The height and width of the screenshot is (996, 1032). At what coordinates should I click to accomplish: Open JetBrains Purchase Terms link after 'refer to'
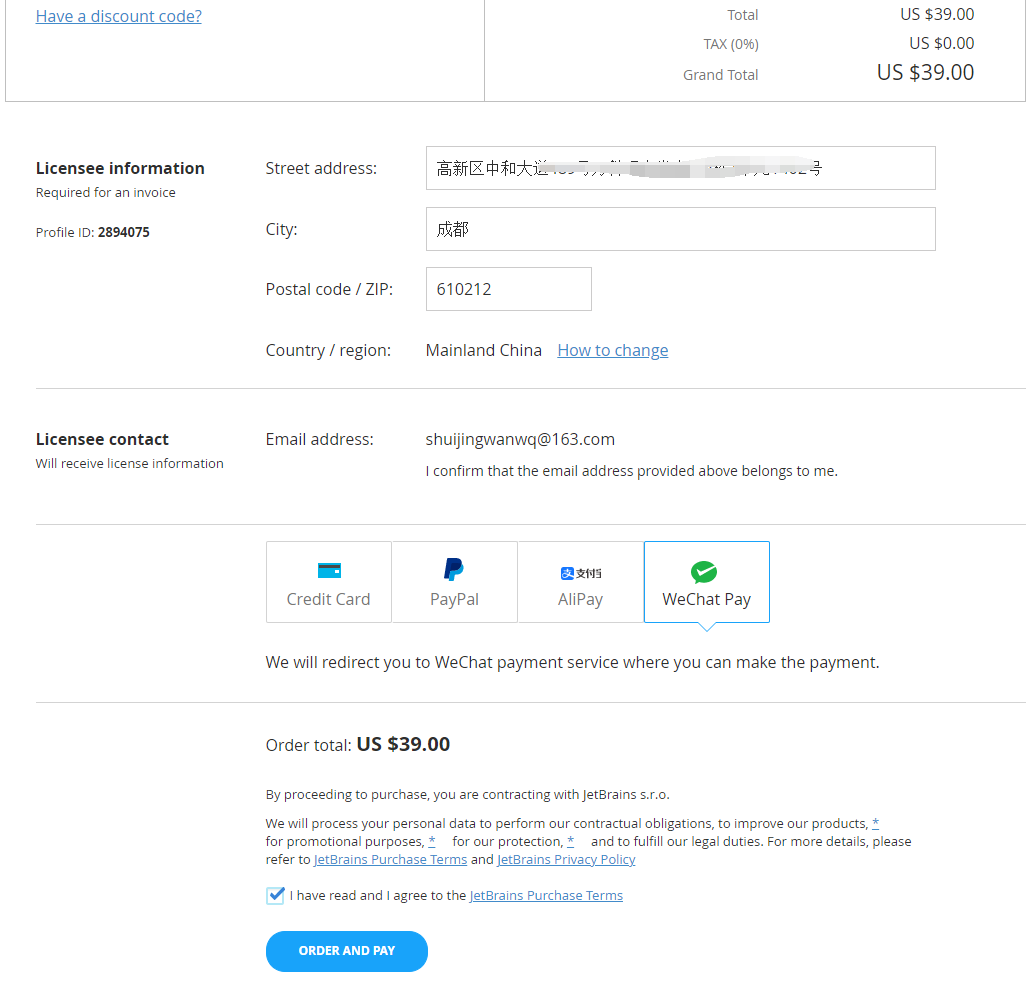click(x=390, y=860)
